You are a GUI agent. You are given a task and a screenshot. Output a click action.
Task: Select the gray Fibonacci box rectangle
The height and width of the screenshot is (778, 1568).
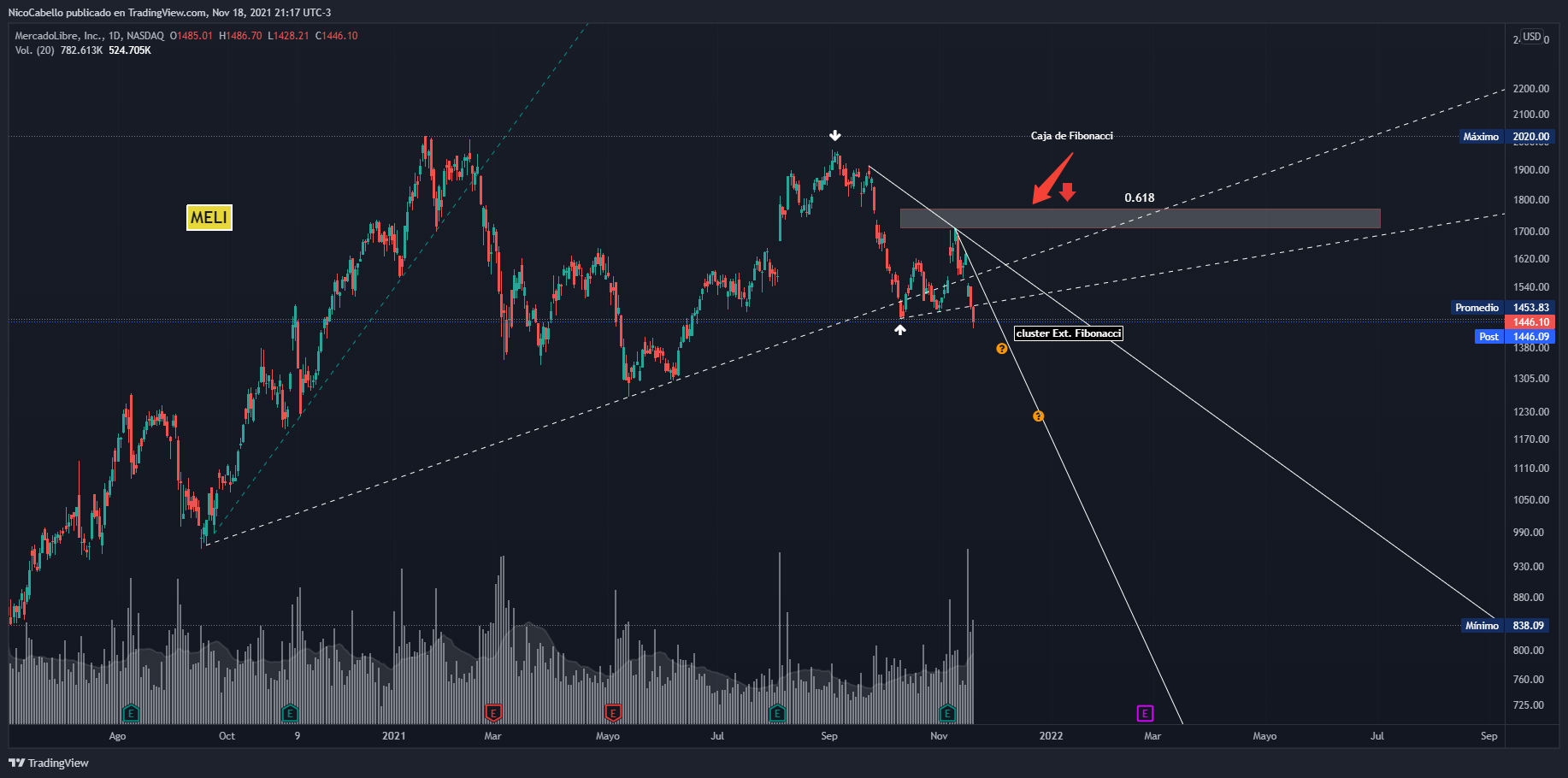(x=1140, y=218)
